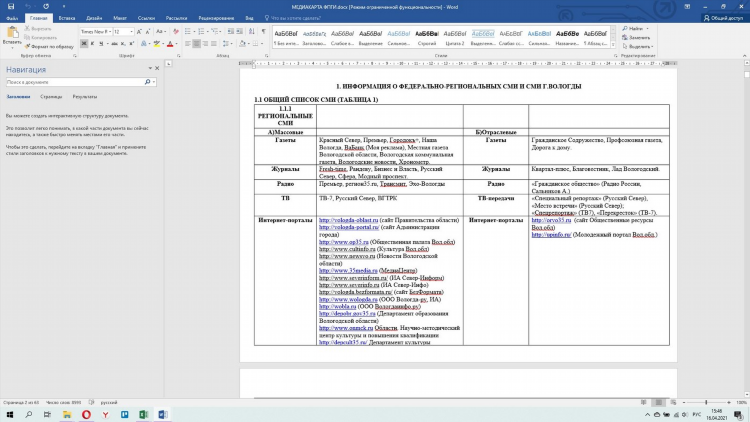Click the Find (Найти) magnifier button
750x422 pixels.
(633, 29)
